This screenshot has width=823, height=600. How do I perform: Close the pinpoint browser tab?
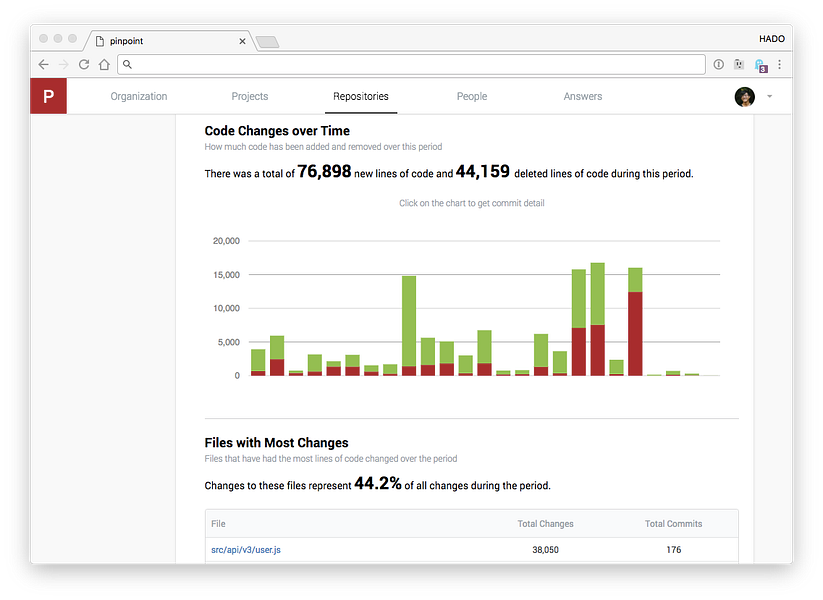(x=242, y=41)
